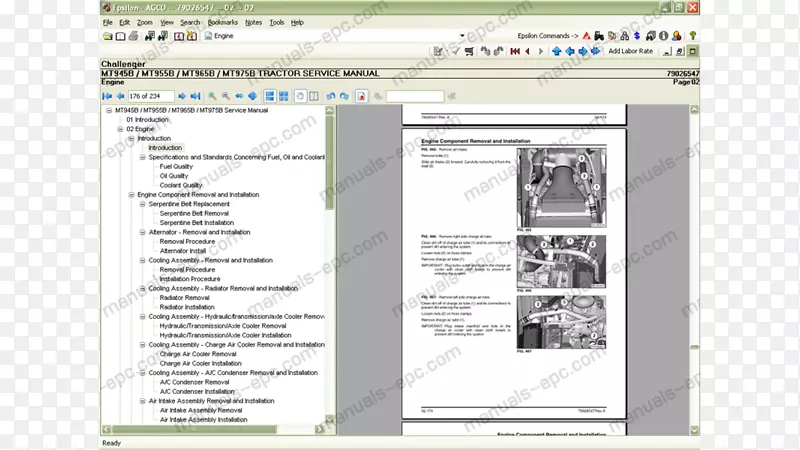The height and width of the screenshot is (450, 800).
Task: Collapse Specifications and Standards node
Action: point(142,157)
